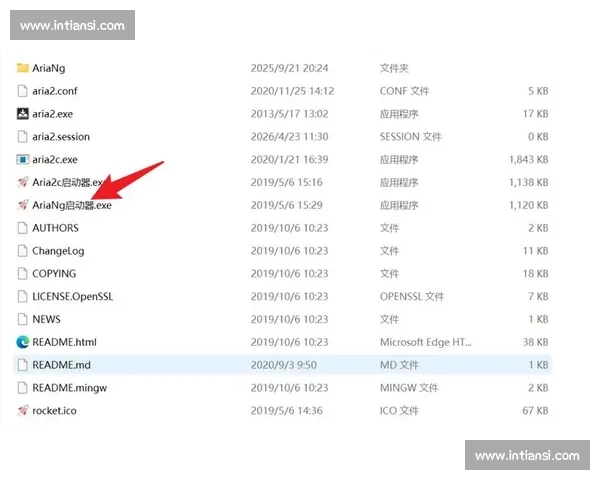Click the Edge icon of README.html
Image resolution: width=600 pixels, height=480 pixels.
click(x=23, y=342)
